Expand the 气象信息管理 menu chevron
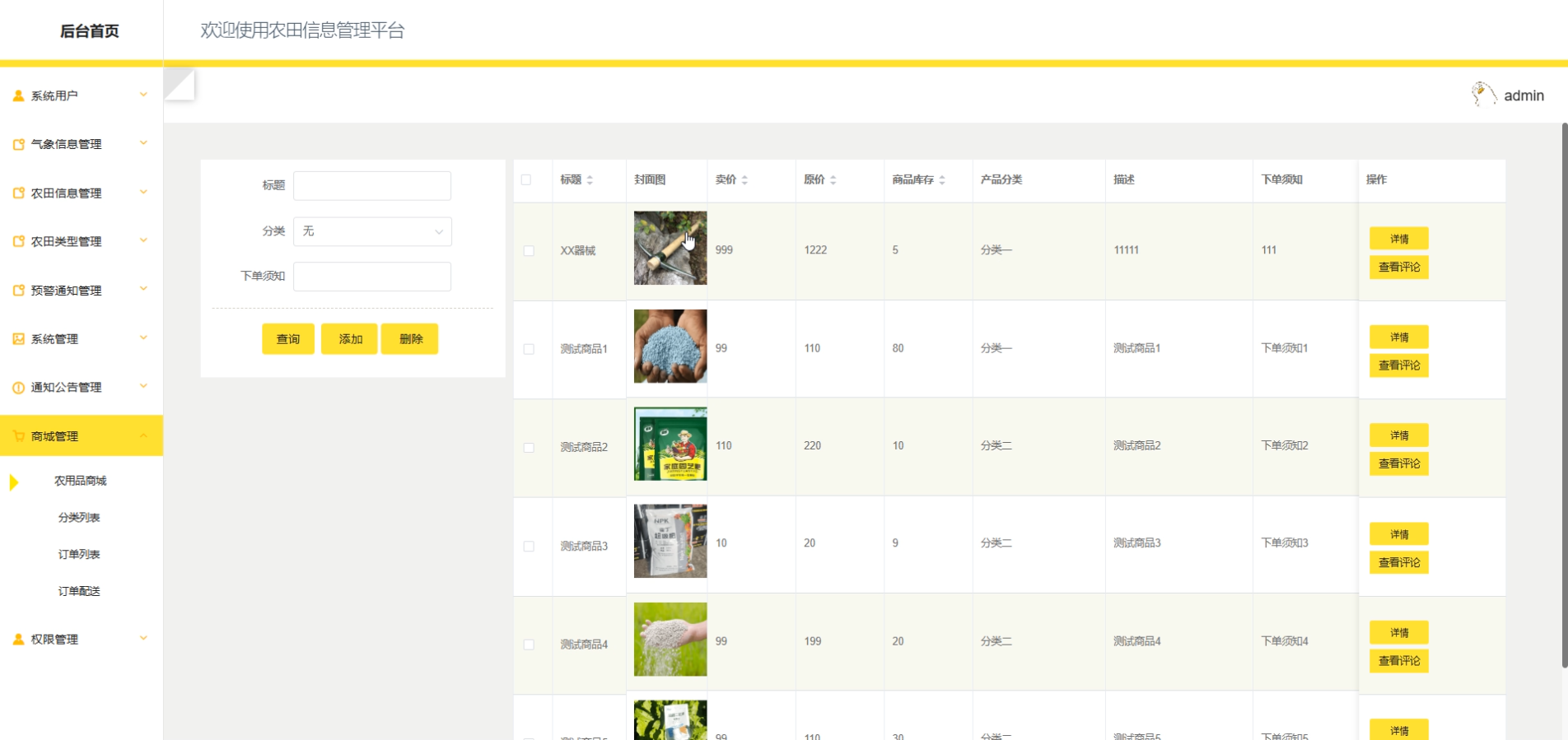Viewport: 1568px width, 740px height. point(143,143)
